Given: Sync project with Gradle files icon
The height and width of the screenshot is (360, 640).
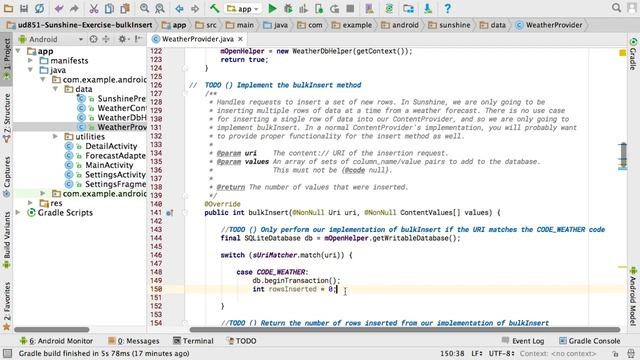Looking at the screenshot, I should [389, 8].
